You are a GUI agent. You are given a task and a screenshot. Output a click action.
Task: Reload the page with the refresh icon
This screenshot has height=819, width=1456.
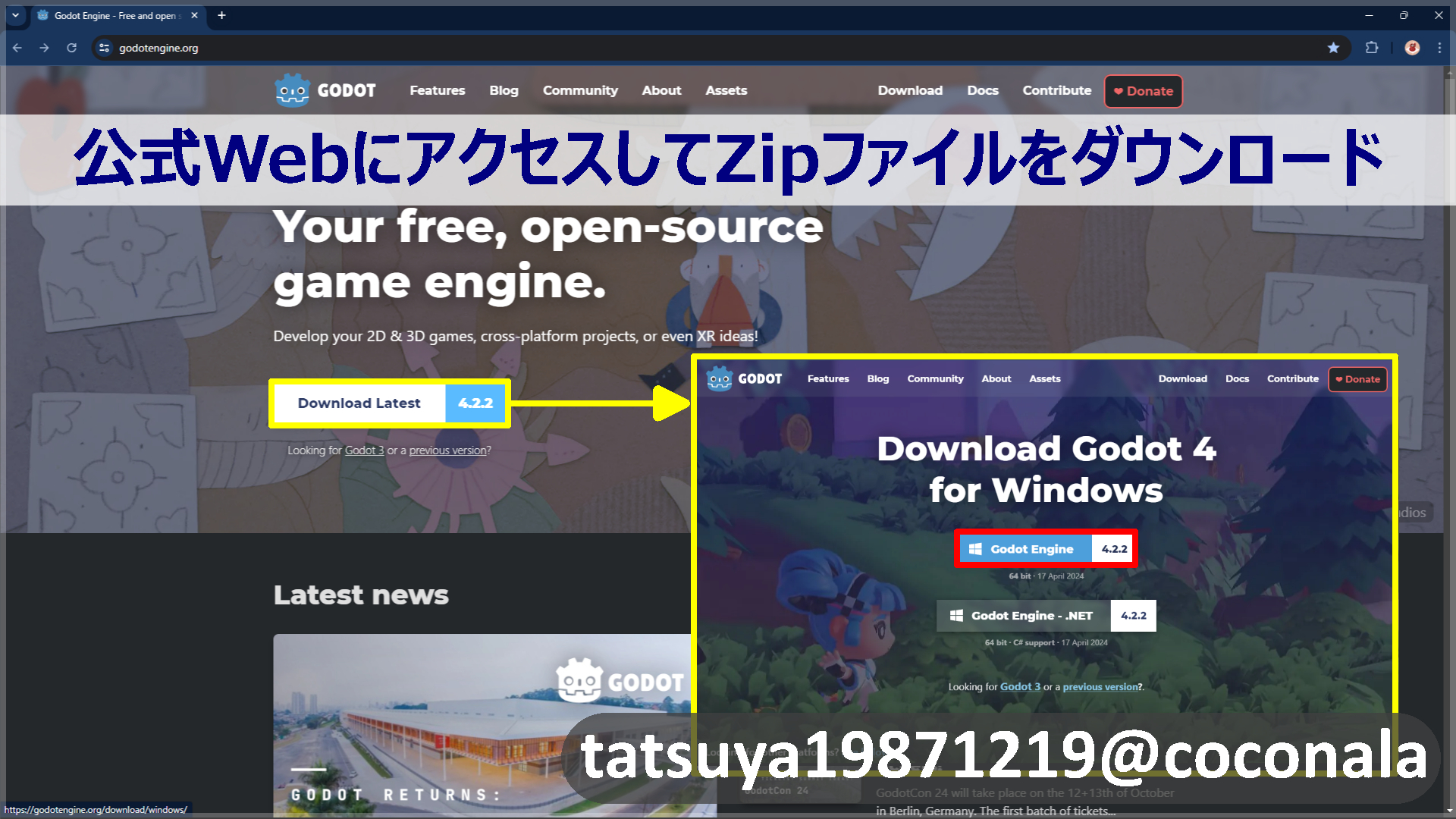[71, 48]
